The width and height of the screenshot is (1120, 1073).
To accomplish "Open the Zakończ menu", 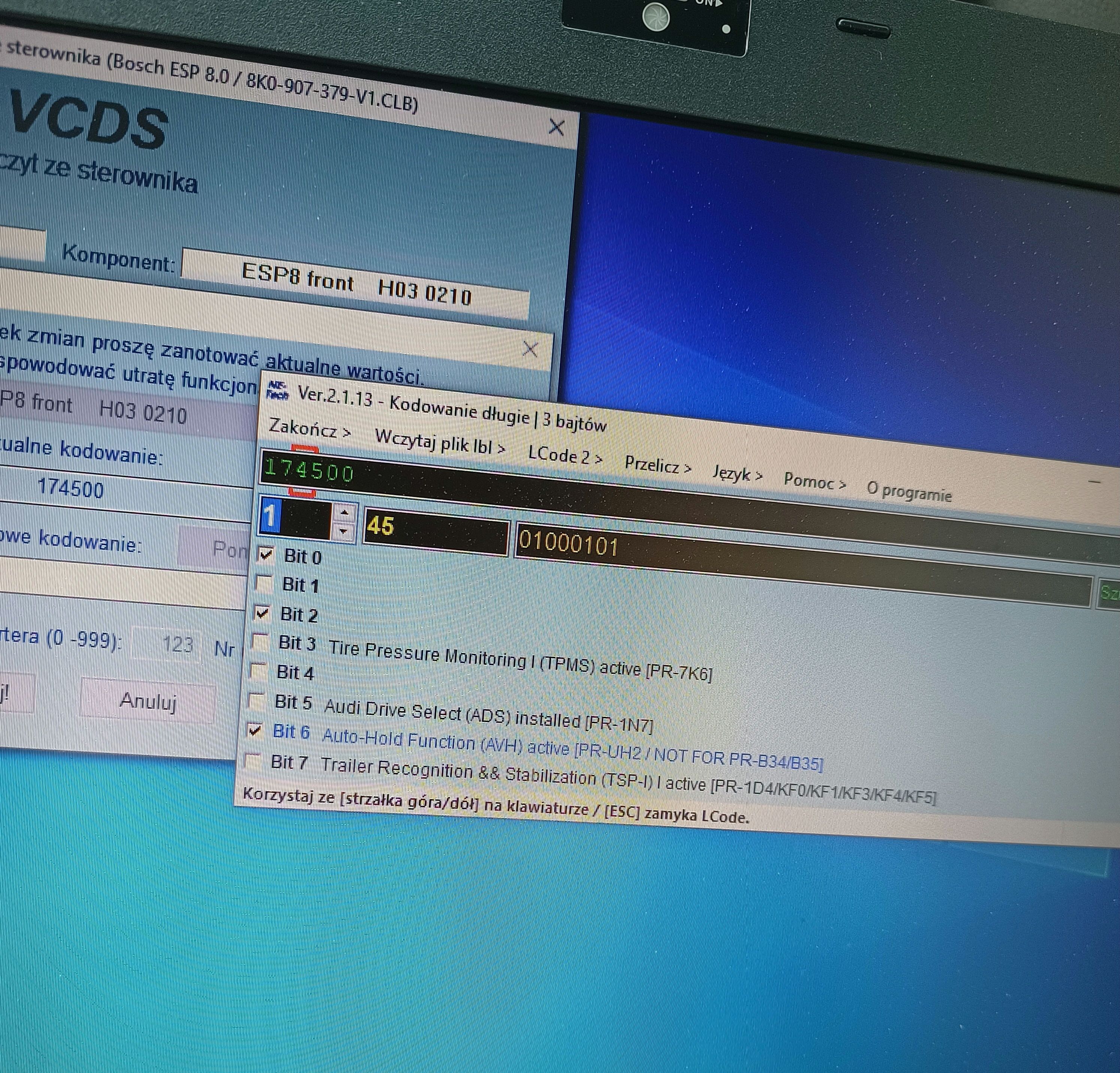I will click(309, 428).
